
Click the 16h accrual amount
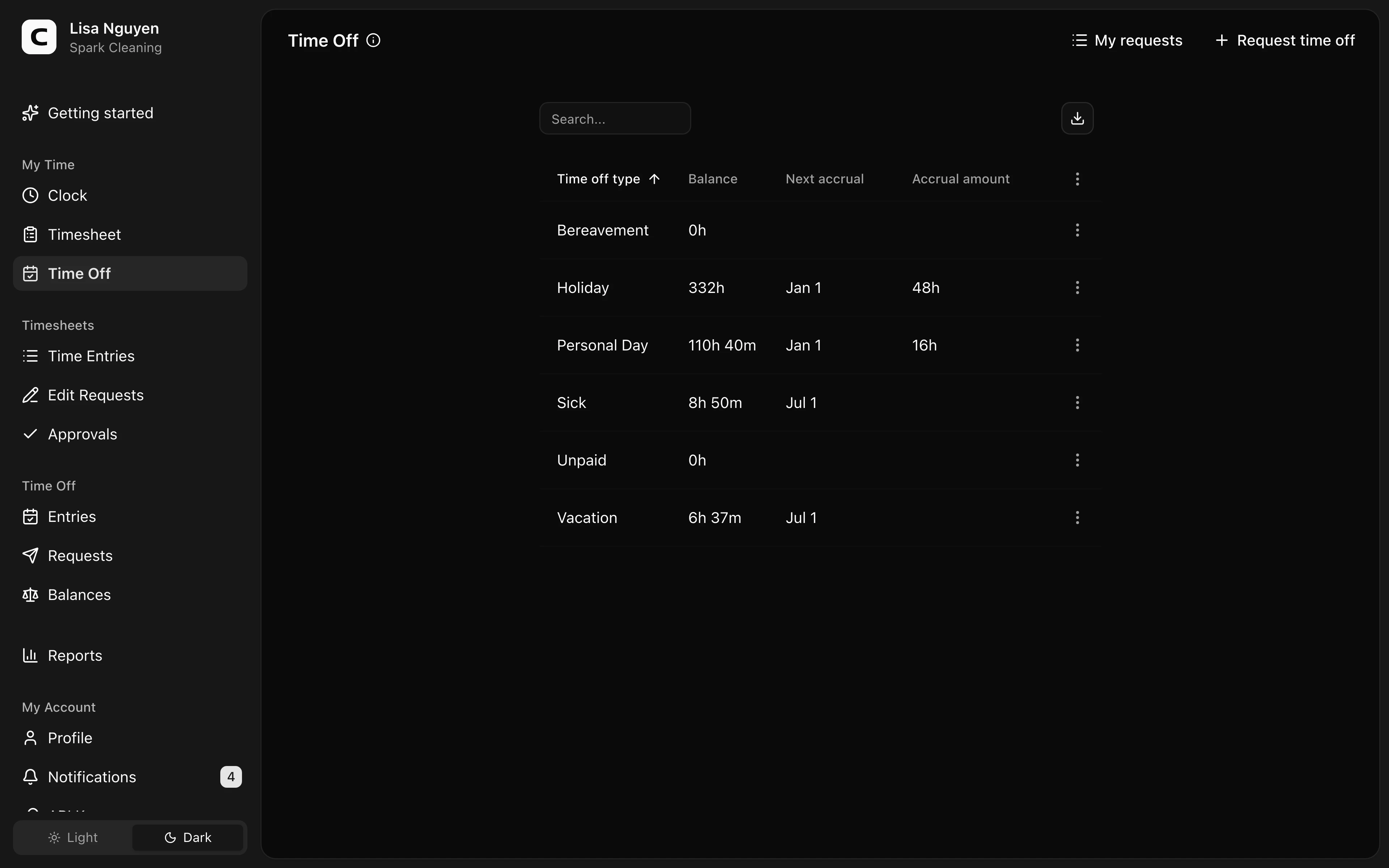click(x=924, y=345)
